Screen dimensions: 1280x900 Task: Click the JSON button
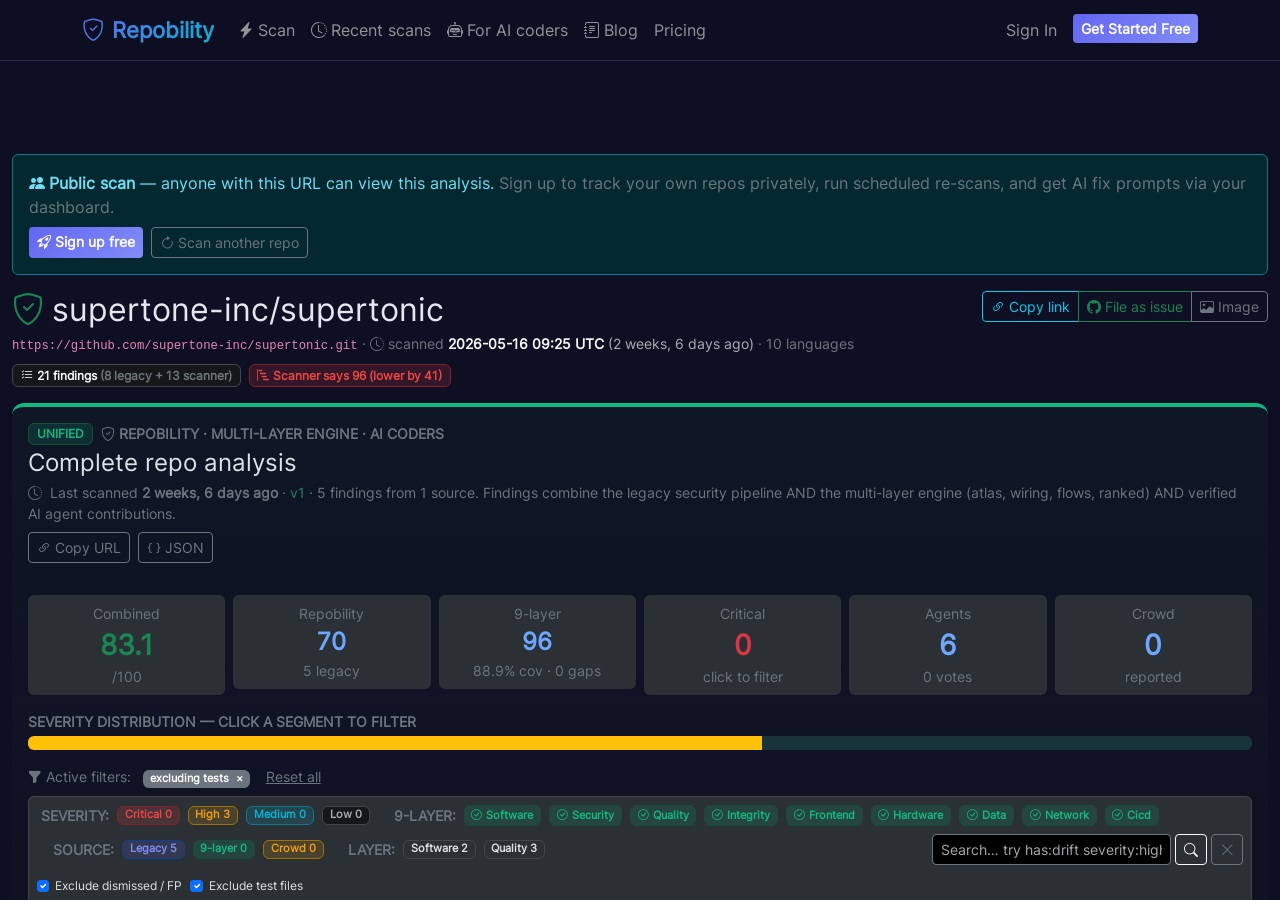point(175,547)
